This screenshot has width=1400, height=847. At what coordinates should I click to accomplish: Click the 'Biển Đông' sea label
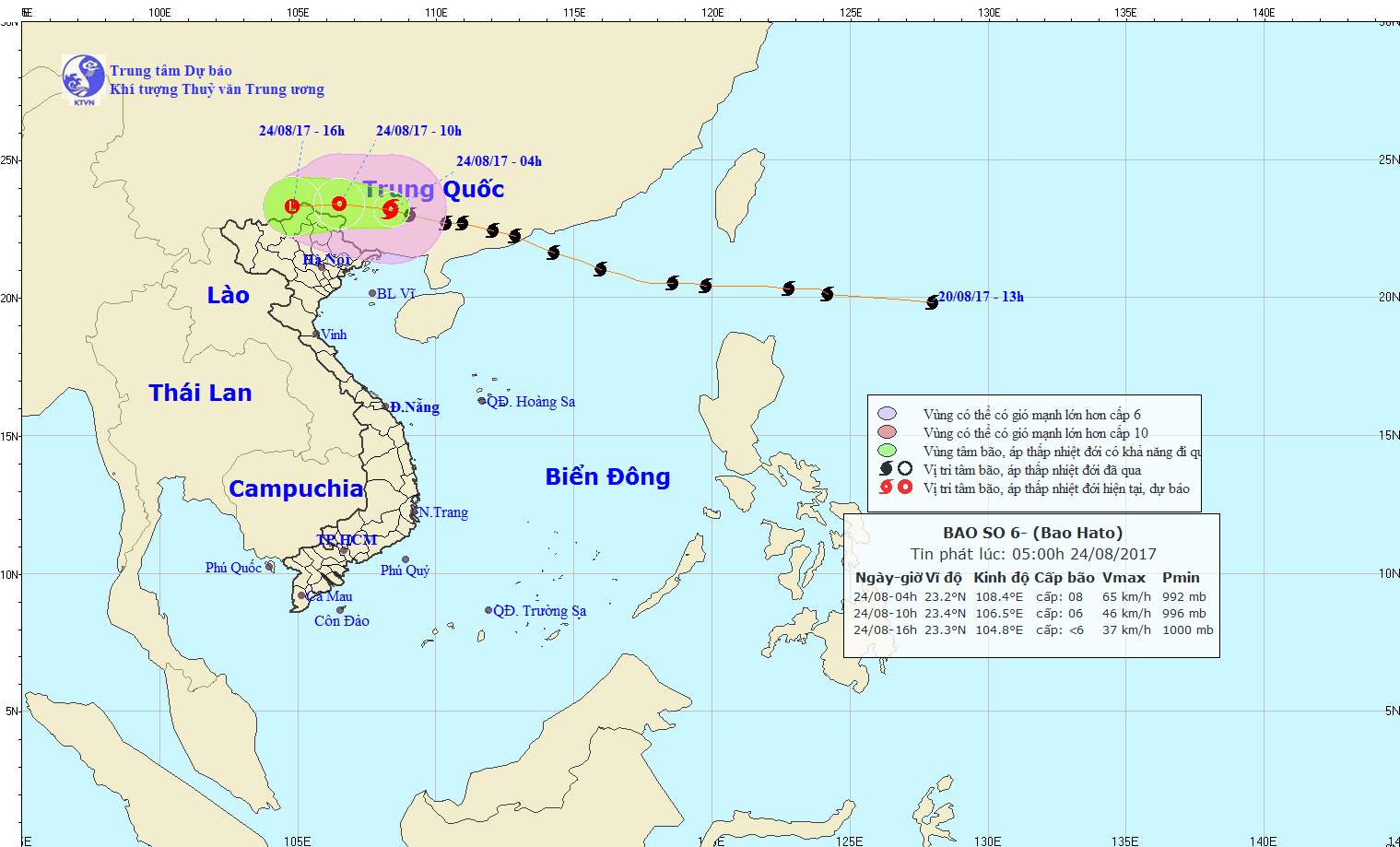click(607, 476)
